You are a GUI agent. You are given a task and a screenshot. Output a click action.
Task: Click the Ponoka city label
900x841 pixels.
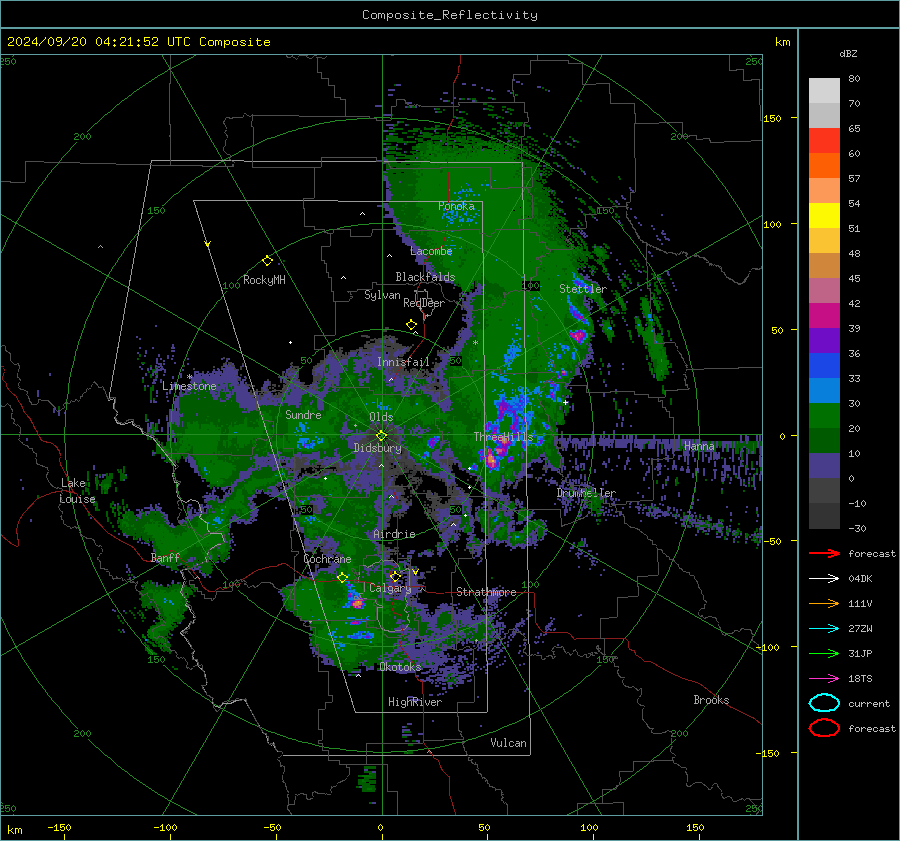pos(456,206)
